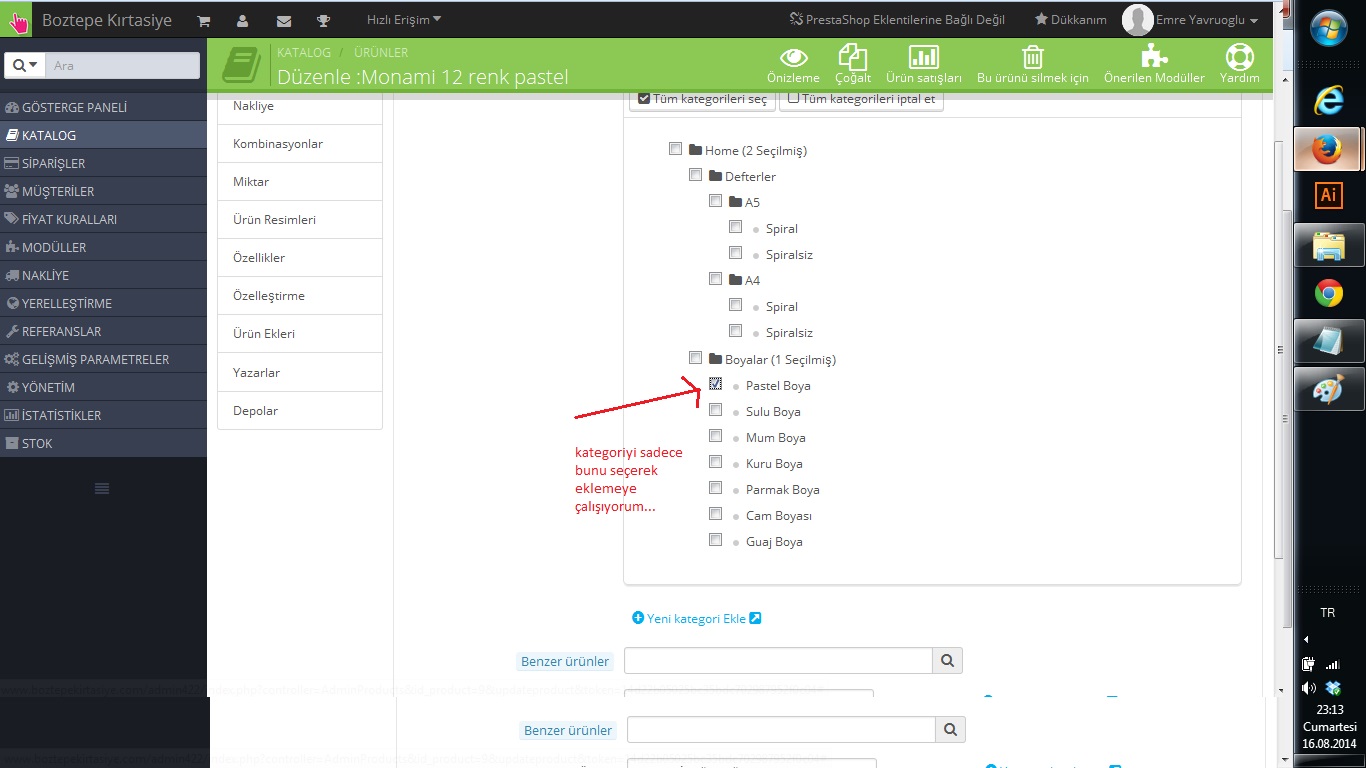Click the Kuru Boya category label

774,464
